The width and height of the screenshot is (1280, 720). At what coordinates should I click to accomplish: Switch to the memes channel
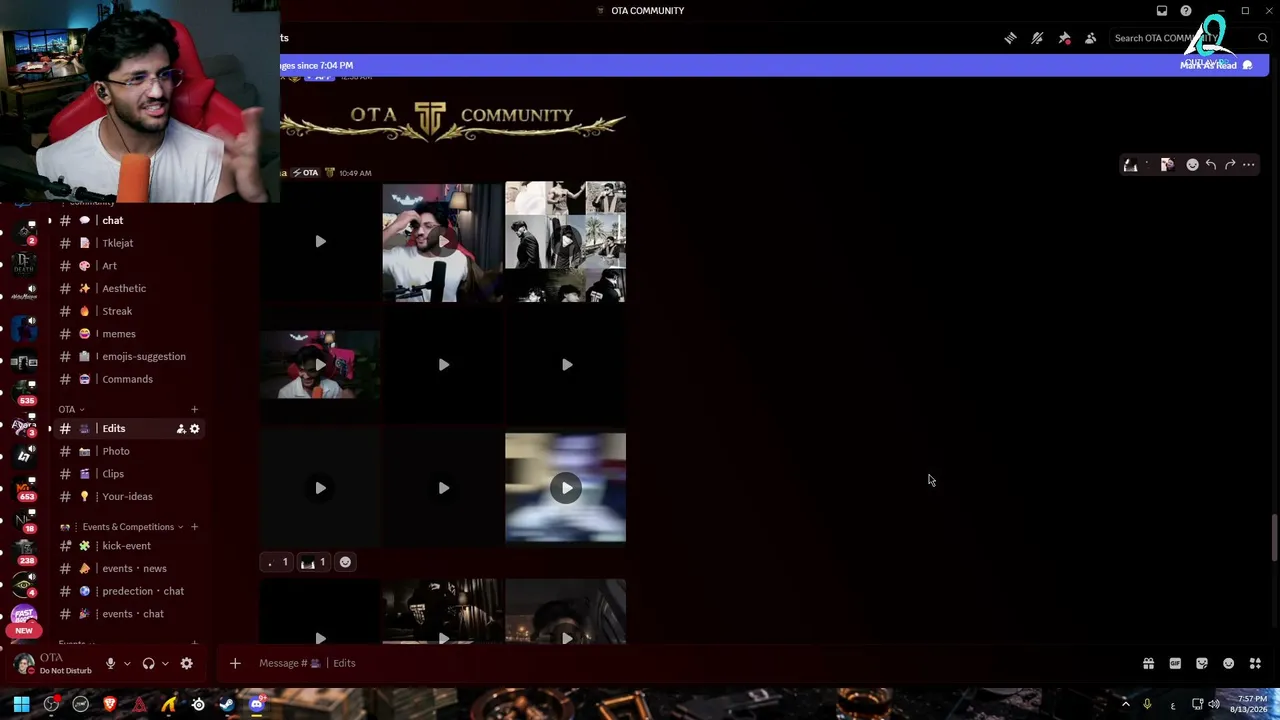point(128,334)
